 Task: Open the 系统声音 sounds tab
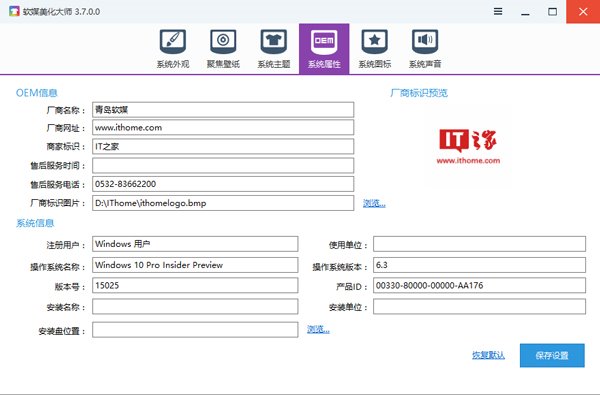click(x=425, y=49)
